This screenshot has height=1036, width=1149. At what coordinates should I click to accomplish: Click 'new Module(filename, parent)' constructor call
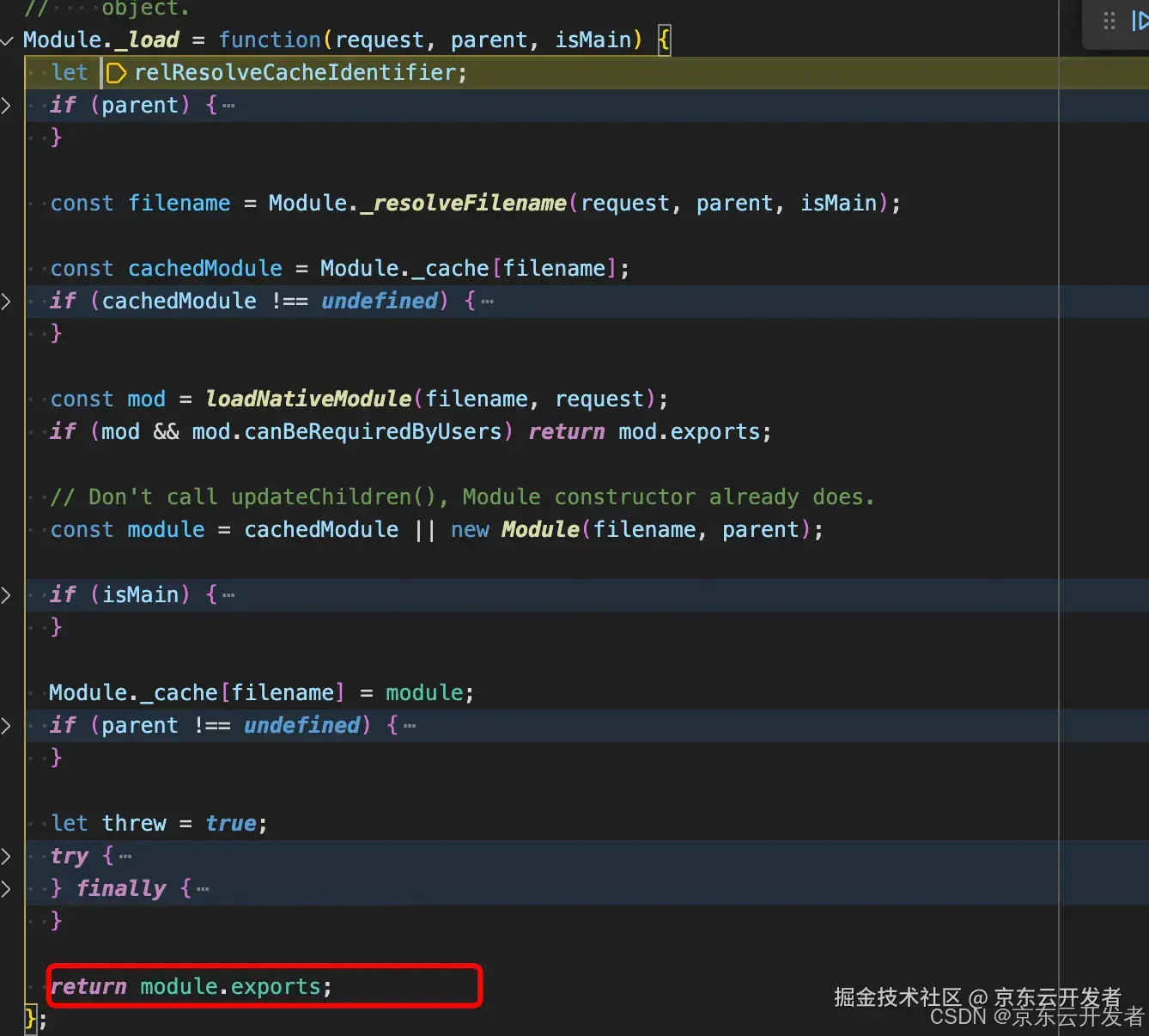pos(631,530)
